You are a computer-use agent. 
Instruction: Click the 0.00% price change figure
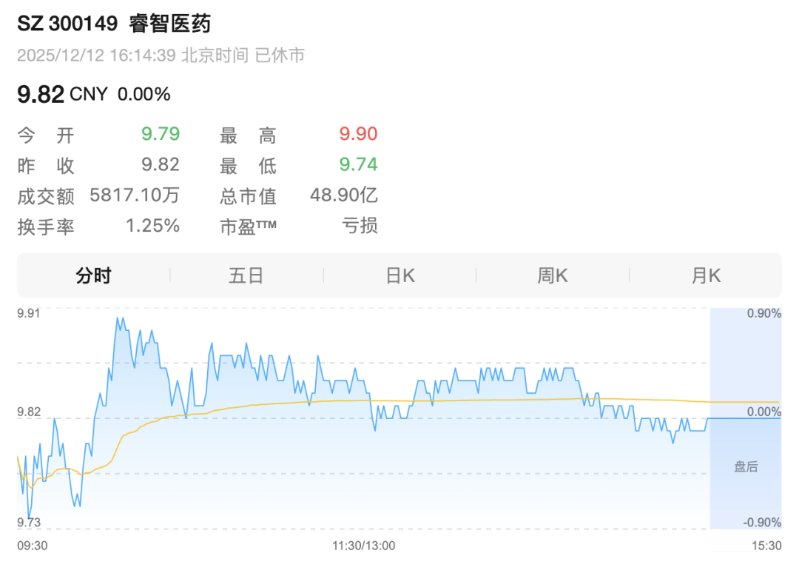(144, 95)
